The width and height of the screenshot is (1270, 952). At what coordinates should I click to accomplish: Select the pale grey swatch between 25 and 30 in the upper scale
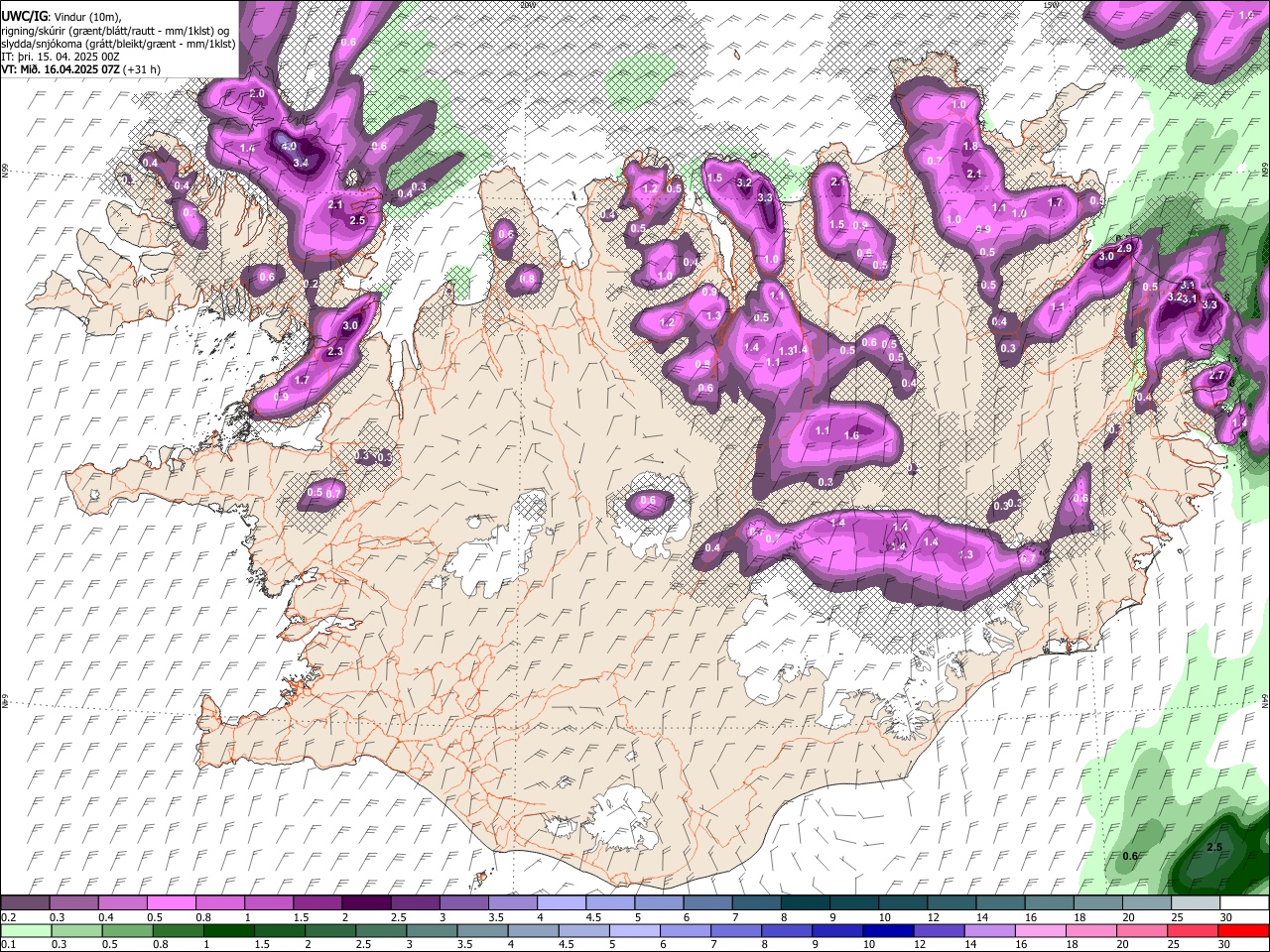click(x=1196, y=903)
